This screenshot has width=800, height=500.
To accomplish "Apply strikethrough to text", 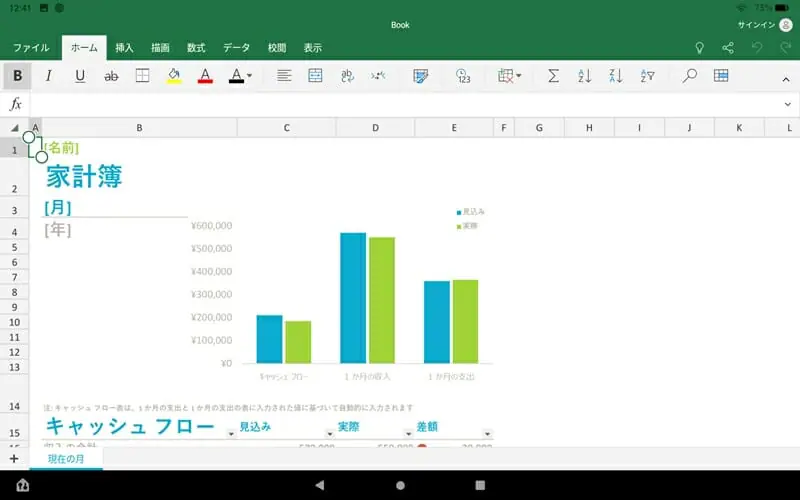I will click(112, 76).
